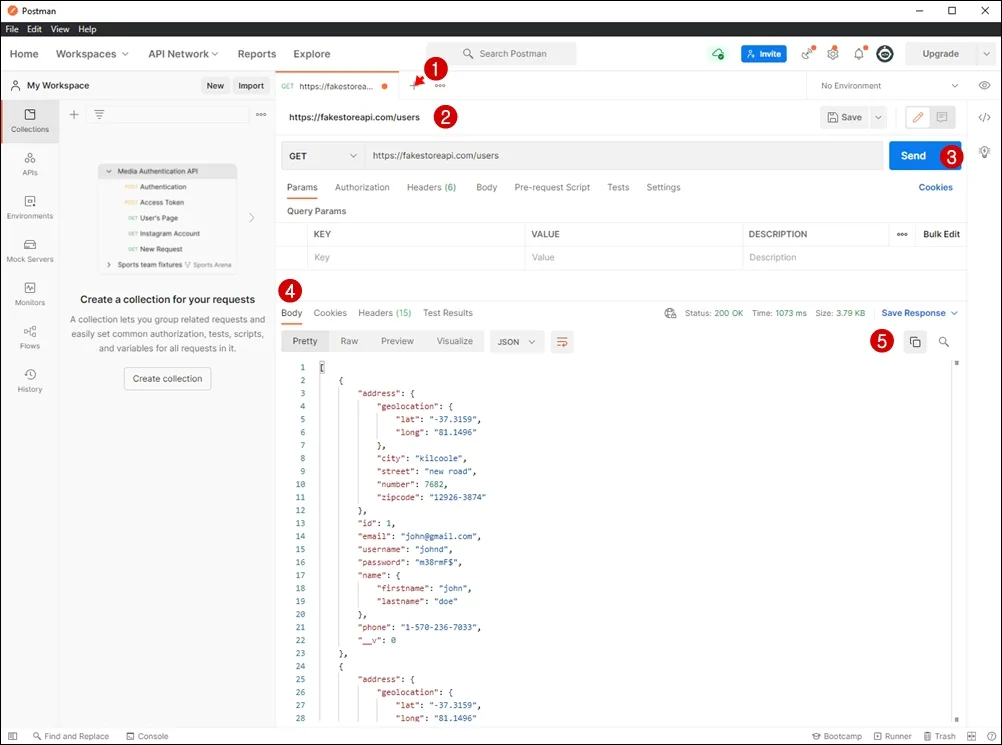The height and width of the screenshot is (745, 1002).
Task: Open the GET method dropdown
Action: (x=322, y=156)
